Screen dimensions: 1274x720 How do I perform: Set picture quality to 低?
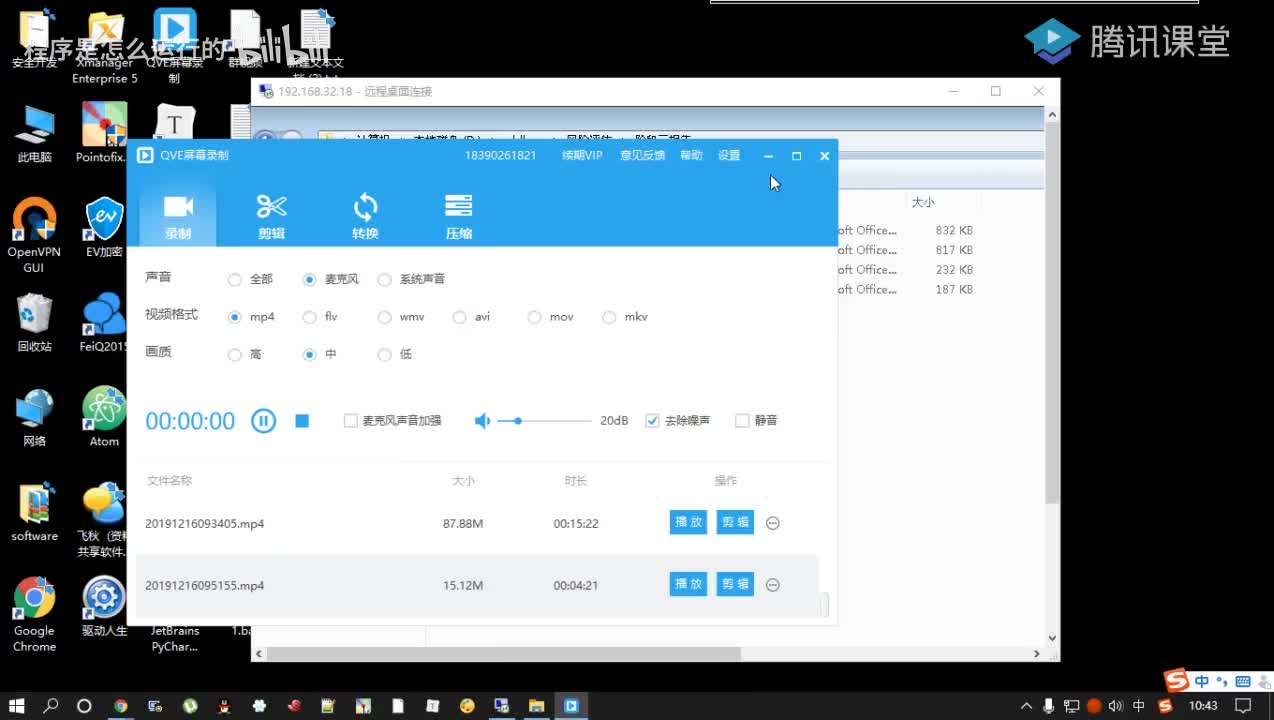coord(395,355)
